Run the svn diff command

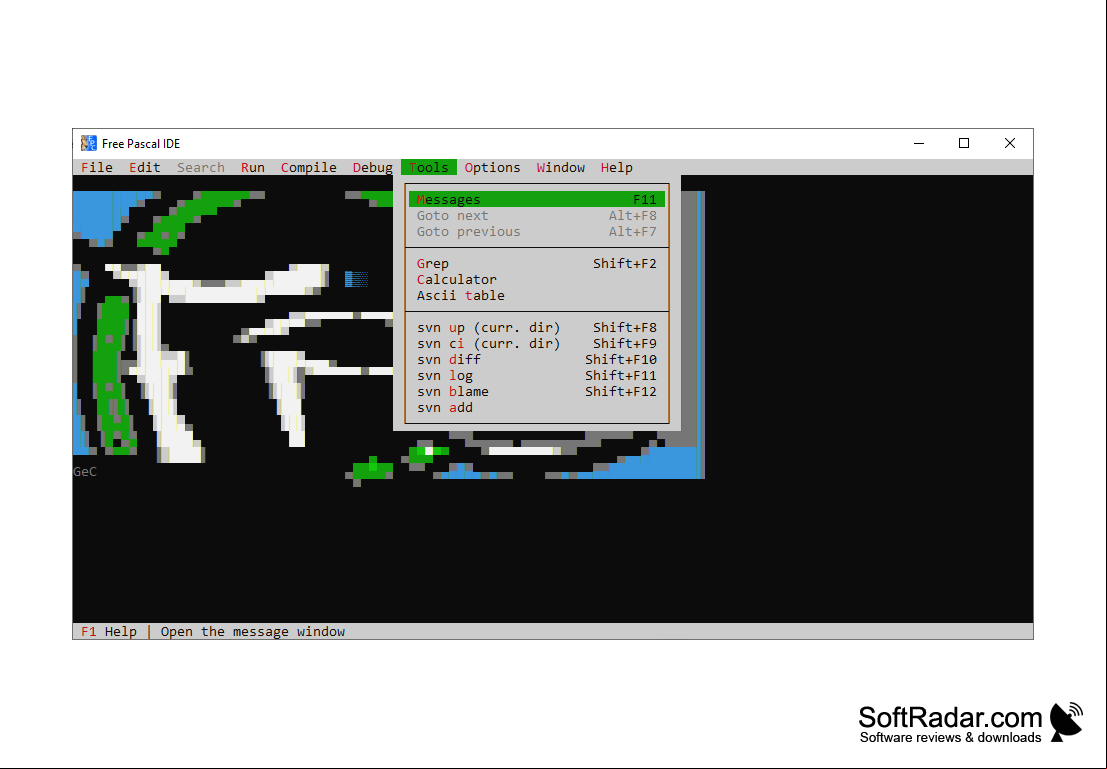coord(537,359)
